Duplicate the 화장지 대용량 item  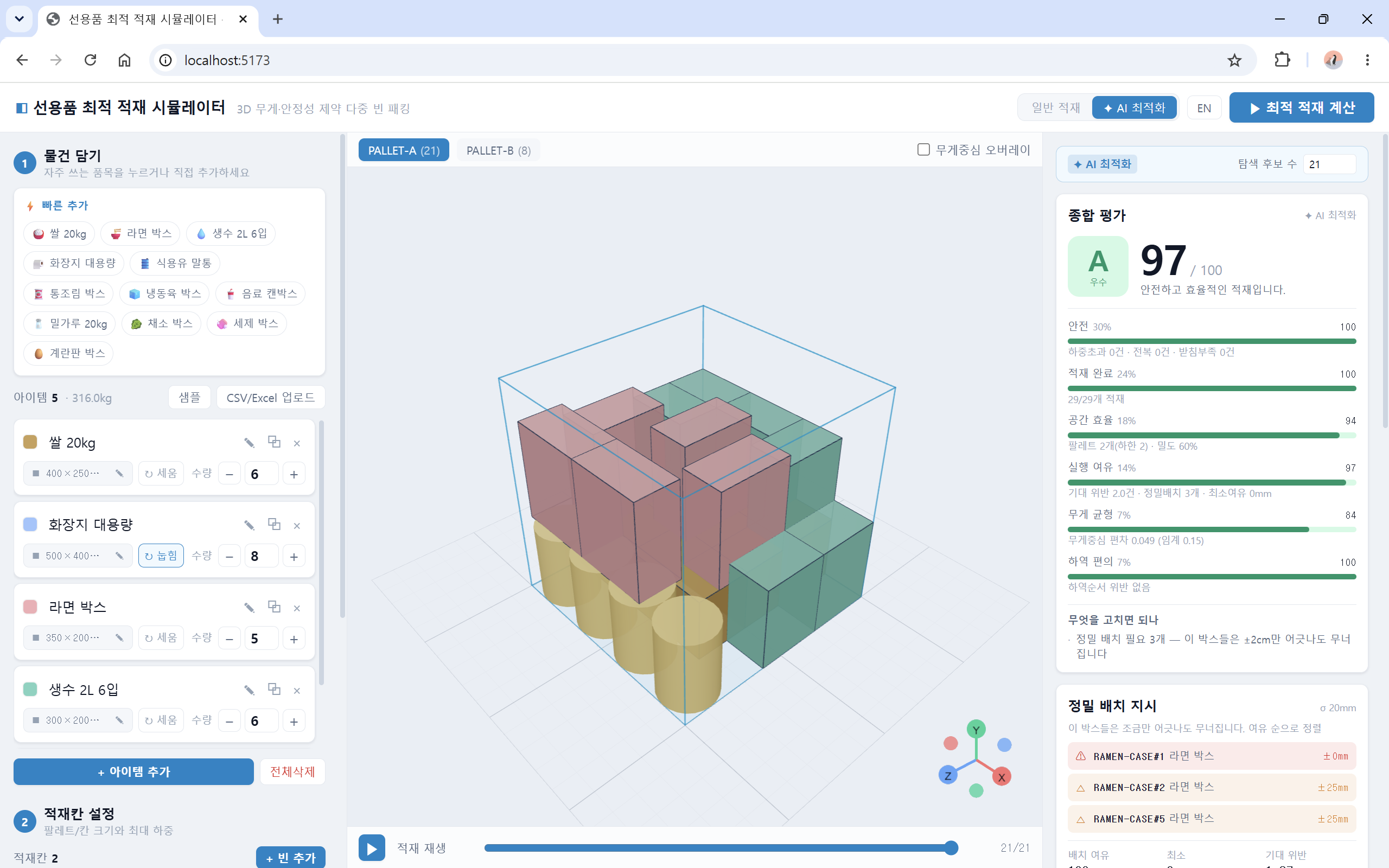(x=275, y=525)
